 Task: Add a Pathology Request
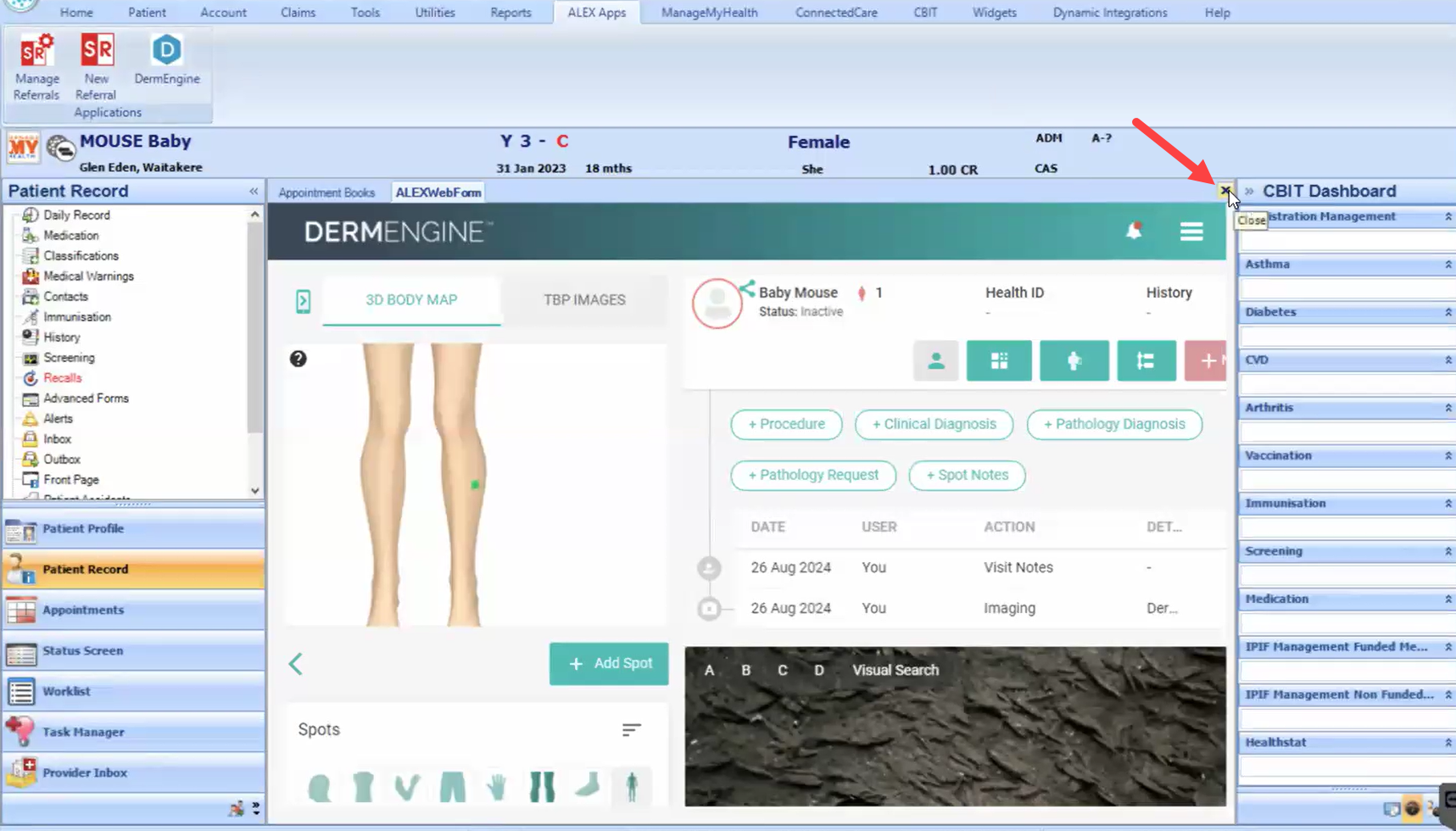pos(813,475)
